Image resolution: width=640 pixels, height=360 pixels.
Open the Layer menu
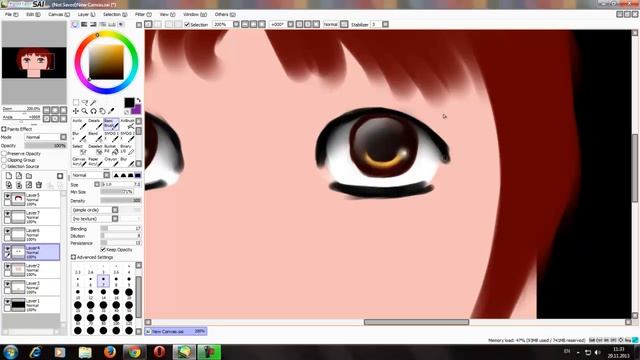(86, 14)
